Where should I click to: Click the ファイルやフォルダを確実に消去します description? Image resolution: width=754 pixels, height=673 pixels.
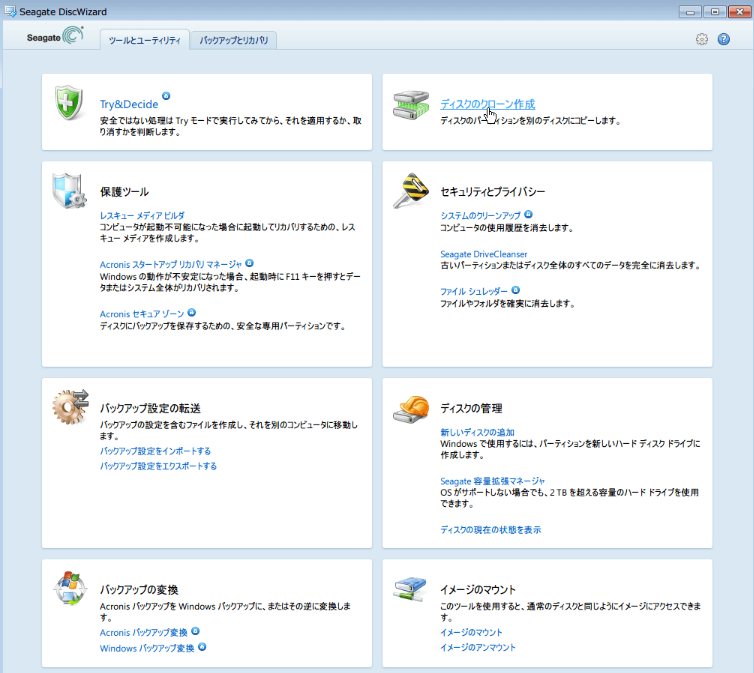tap(508, 303)
